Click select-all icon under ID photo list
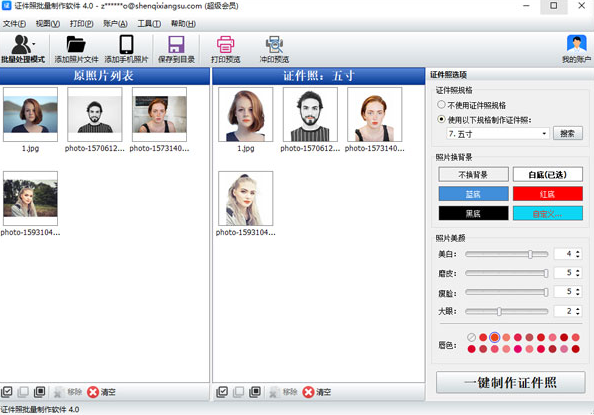Image resolution: width=594 pixels, height=415 pixels. [222, 392]
